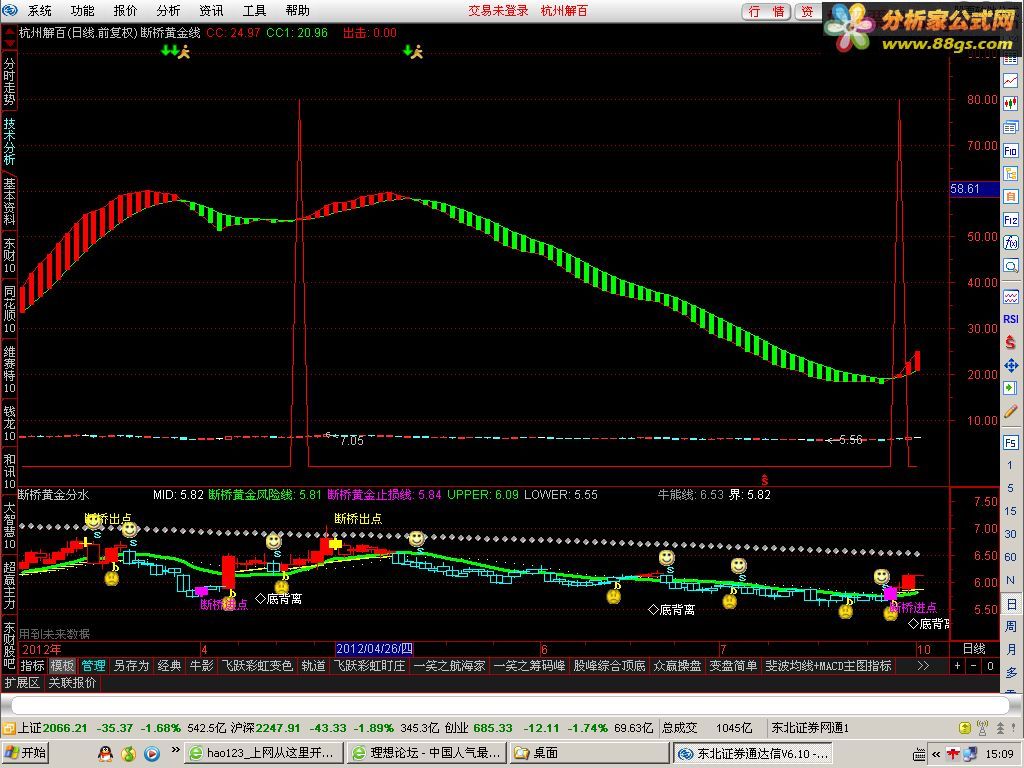Viewport: 1024px width, 768px height.
Task: Select daily 日 period
Action: click(1010, 603)
